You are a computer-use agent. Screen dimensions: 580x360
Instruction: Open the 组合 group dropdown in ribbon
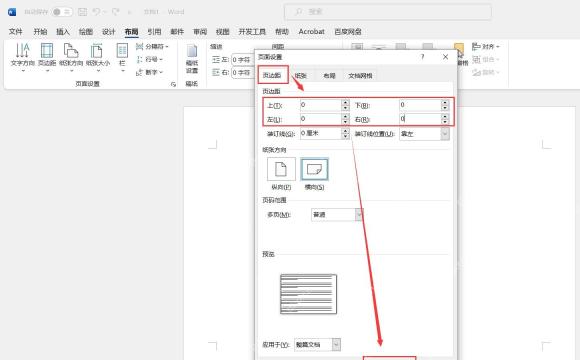[486, 59]
